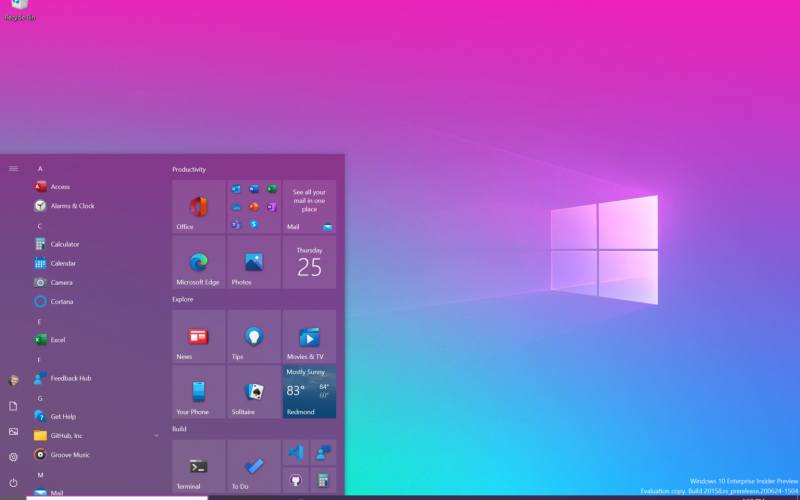The height and width of the screenshot is (500, 800).
Task: Open the Your Phone tile
Action: (x=199, y=392)
